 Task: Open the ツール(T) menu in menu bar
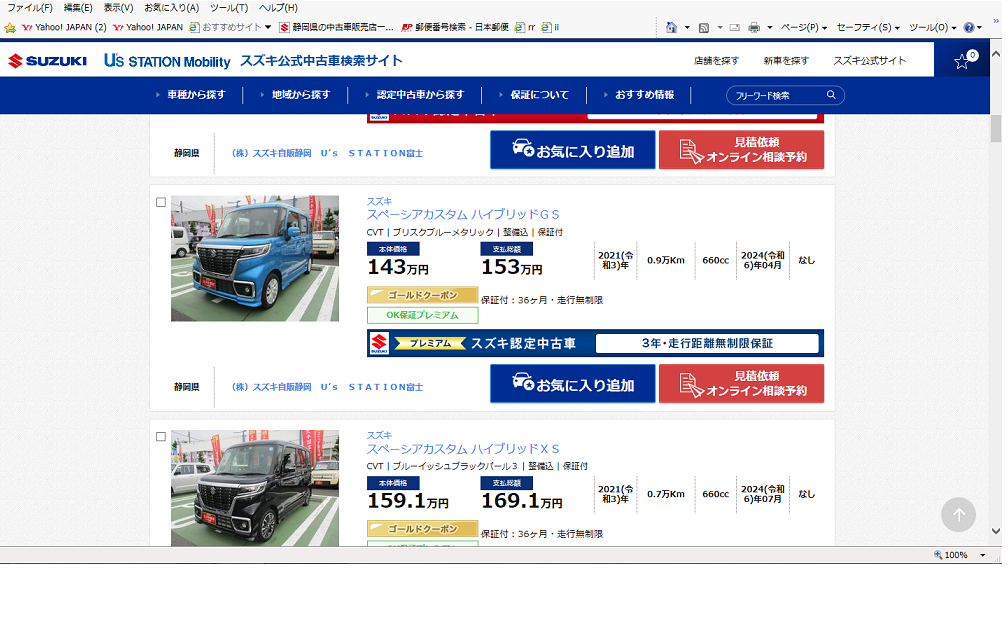[229, 8]
